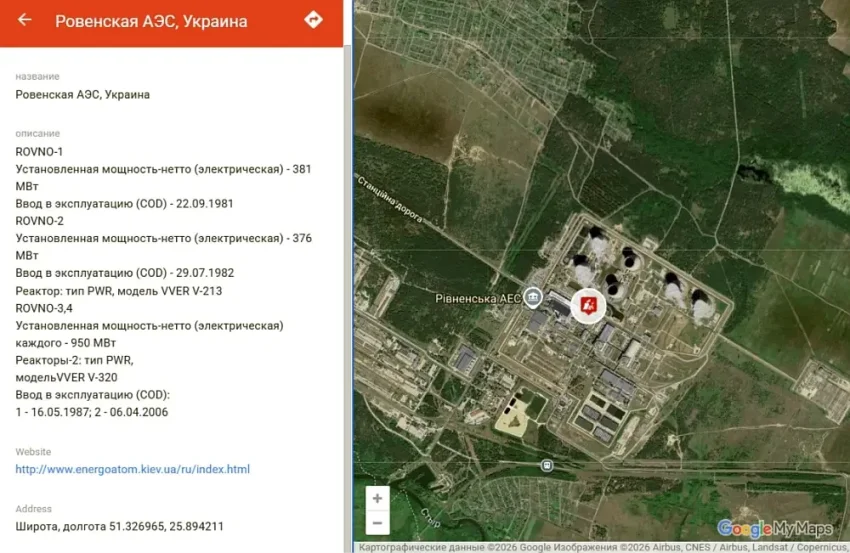Zoom out with the minus button
Image resolution: width=850 pixels, height=553 pixels.
[x=377, y=523]
